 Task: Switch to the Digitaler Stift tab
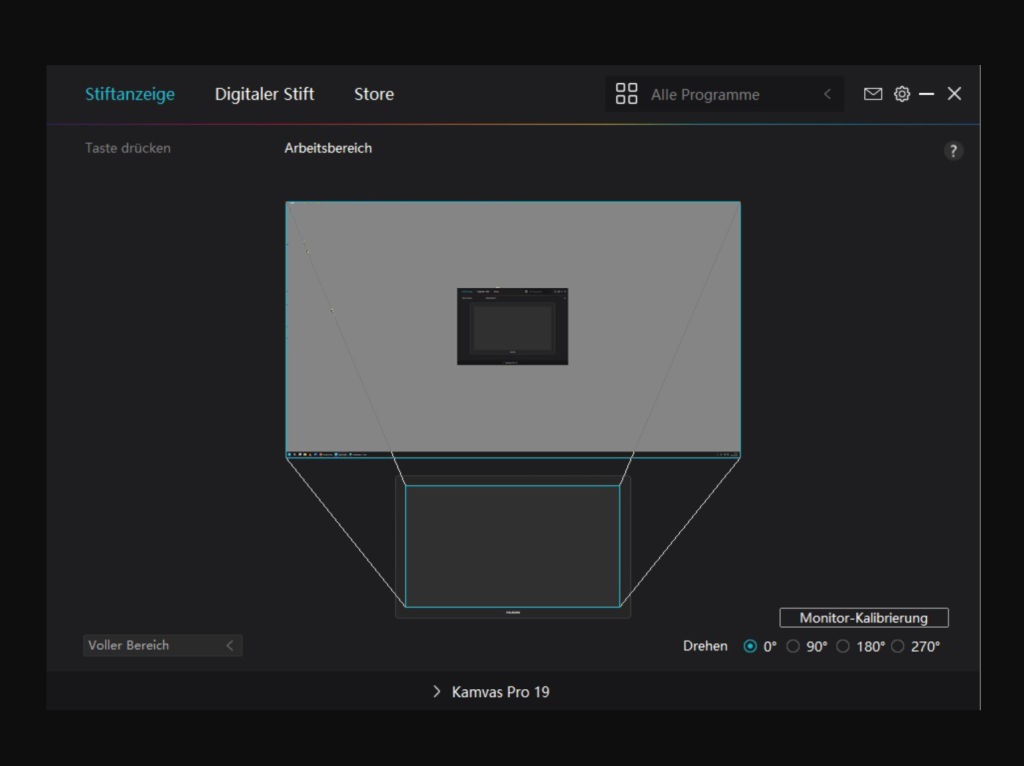click(264, 94)
